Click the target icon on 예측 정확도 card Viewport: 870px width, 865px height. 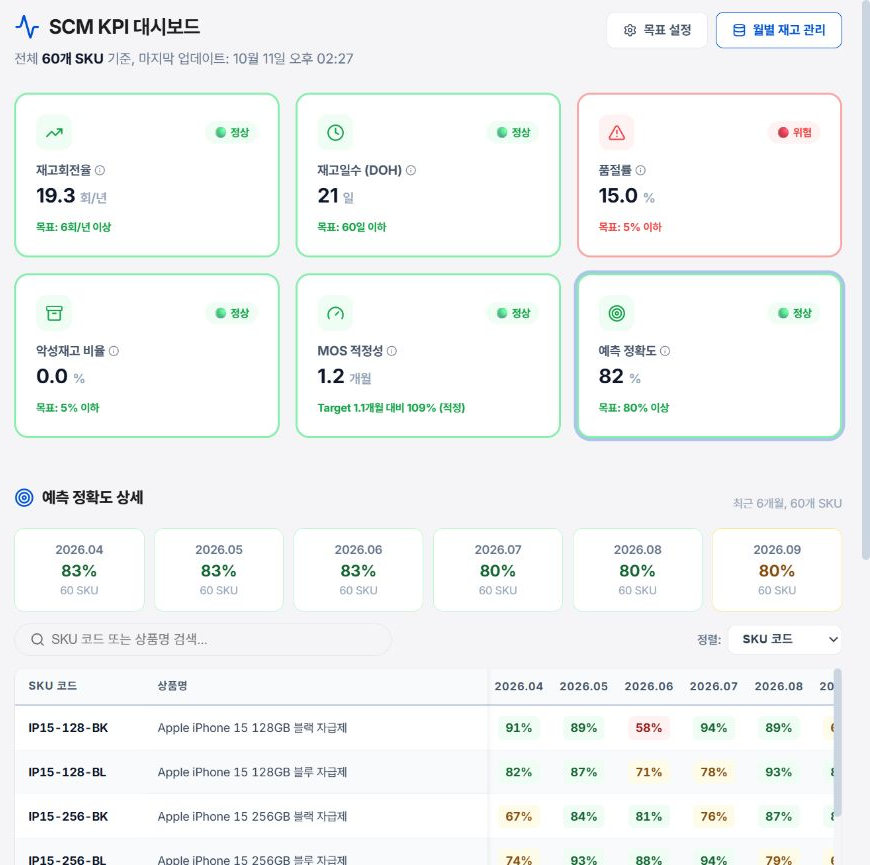pos(616,313)
